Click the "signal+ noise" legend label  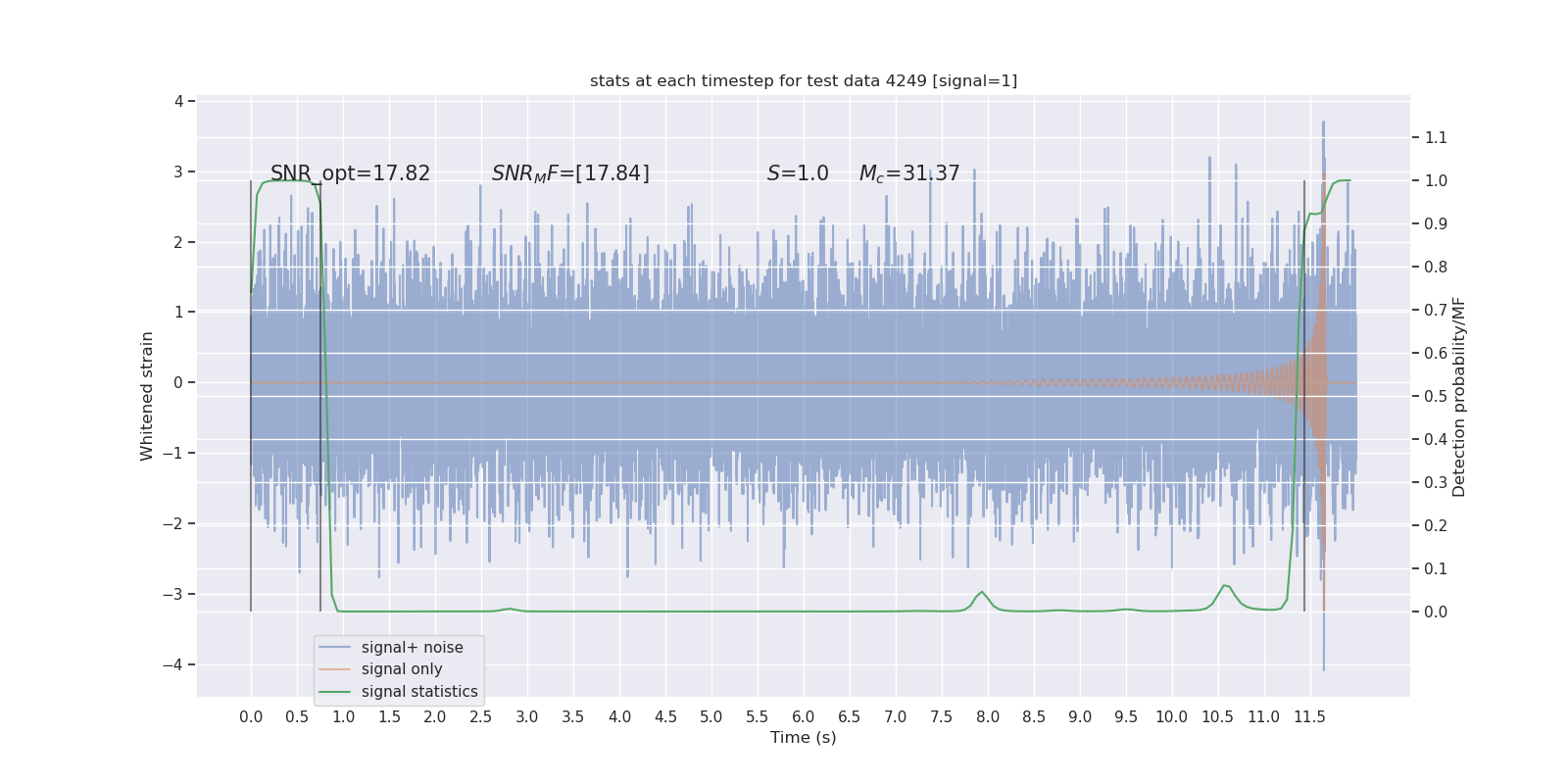[413, 647]
